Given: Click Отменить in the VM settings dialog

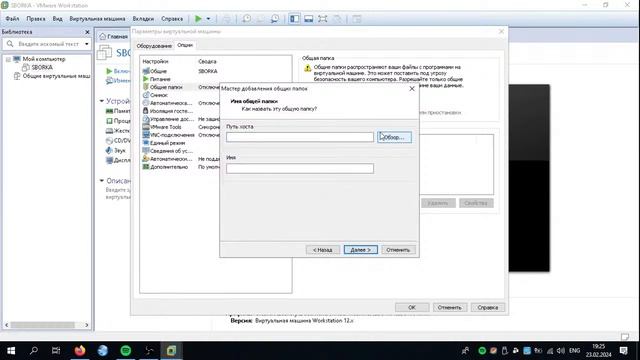Looking at the screenshot, I should click(449, 307).
